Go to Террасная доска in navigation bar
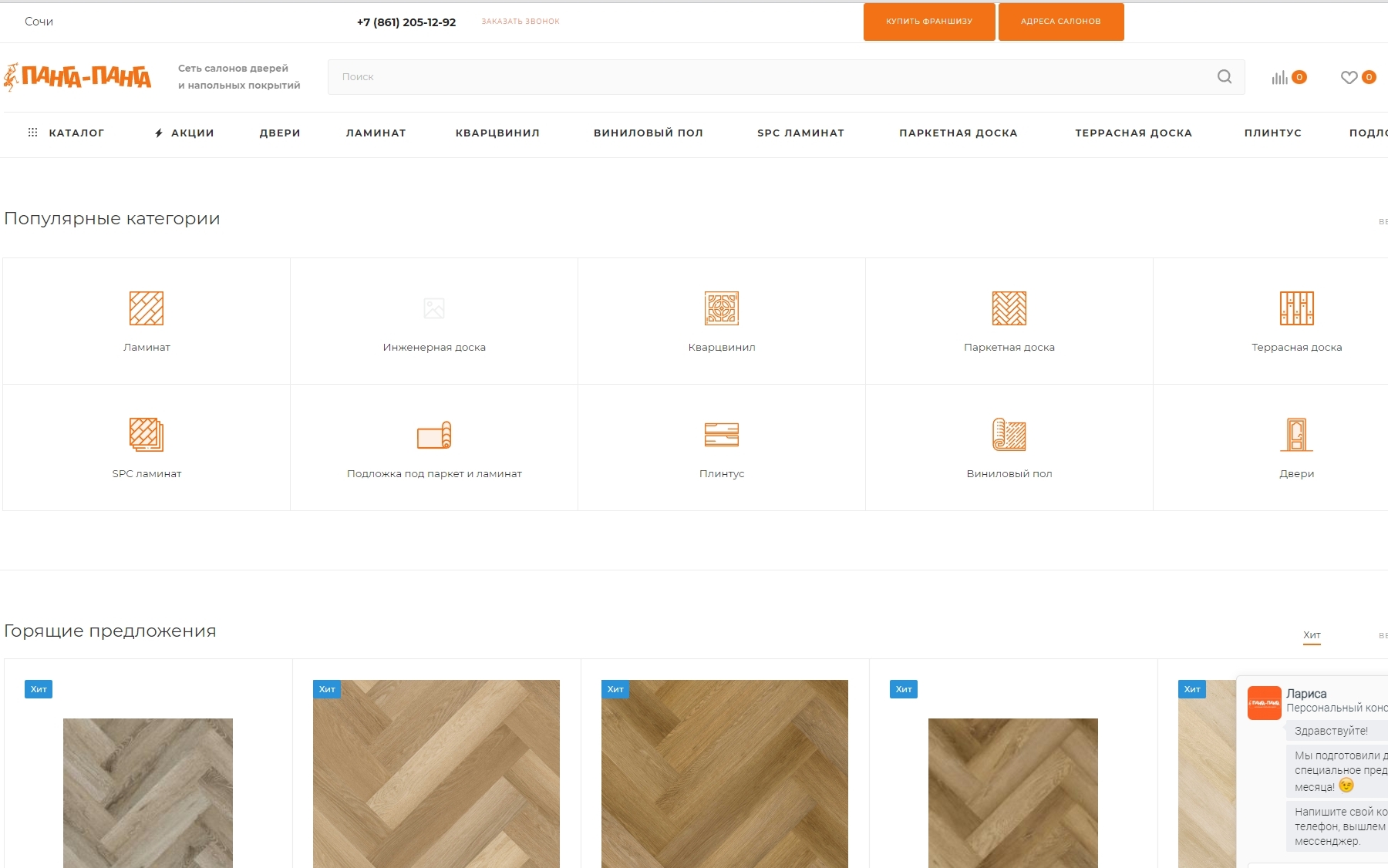Image resolution: width=1388 pixels, height=868 pixels. (1134, 133)
